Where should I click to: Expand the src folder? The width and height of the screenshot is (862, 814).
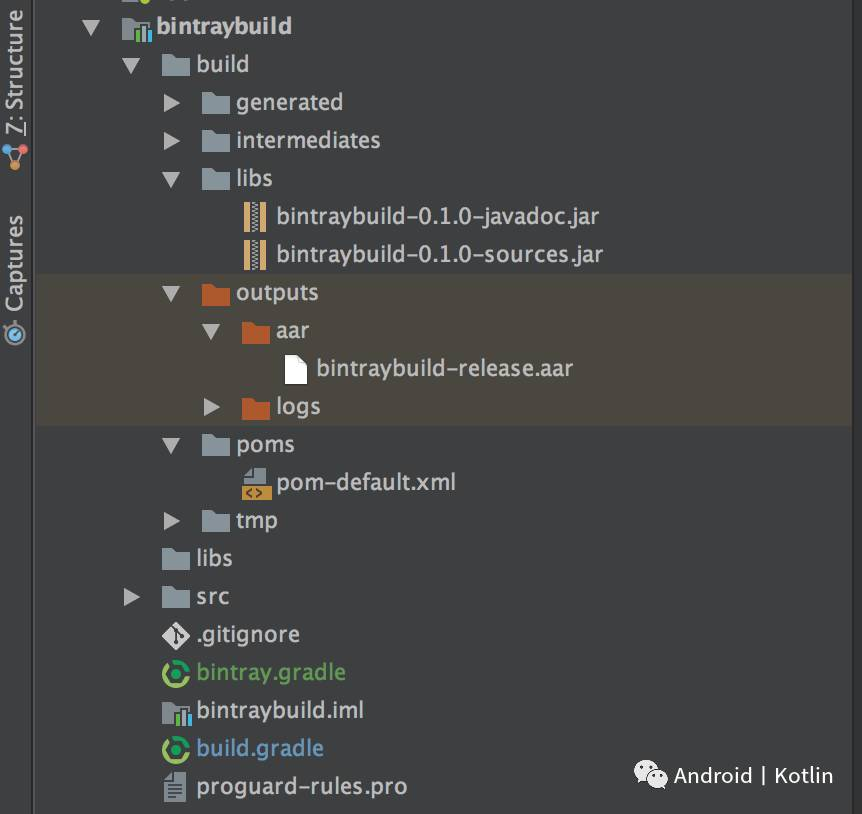(131, 597)
